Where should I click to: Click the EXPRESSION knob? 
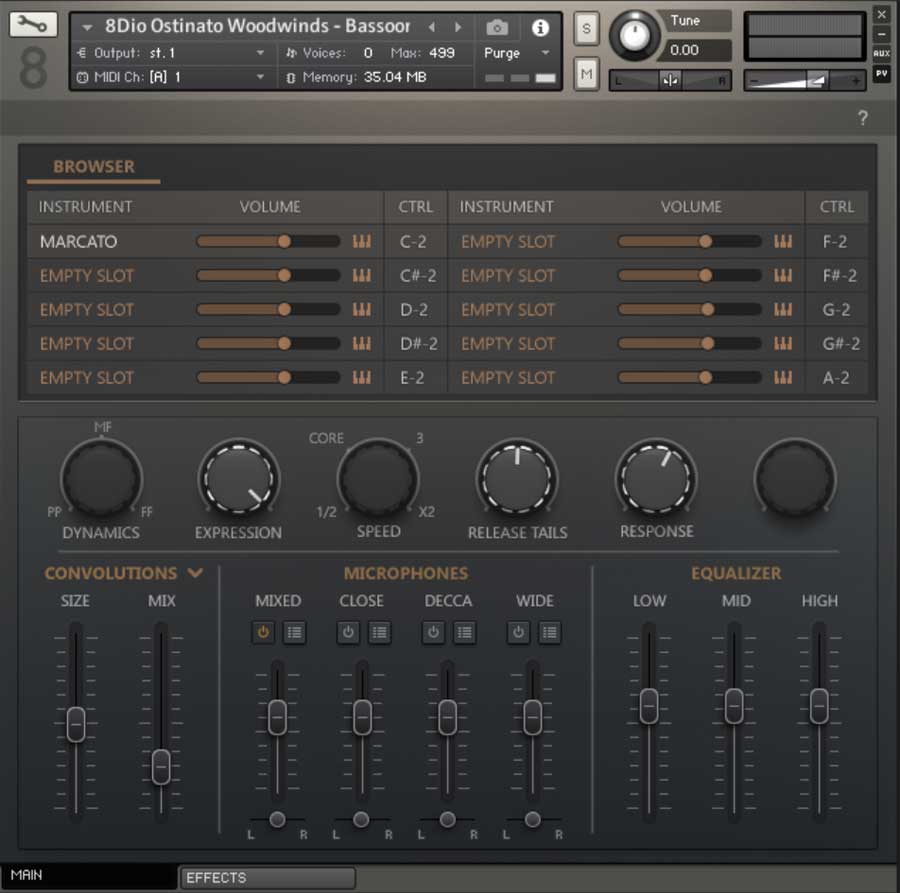pyautogui.click(x=238, y=478)
